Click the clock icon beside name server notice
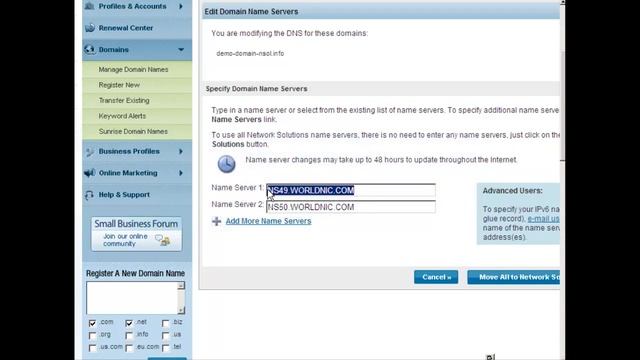The height and width of the screenshot is (360, 640). point(226,164)
